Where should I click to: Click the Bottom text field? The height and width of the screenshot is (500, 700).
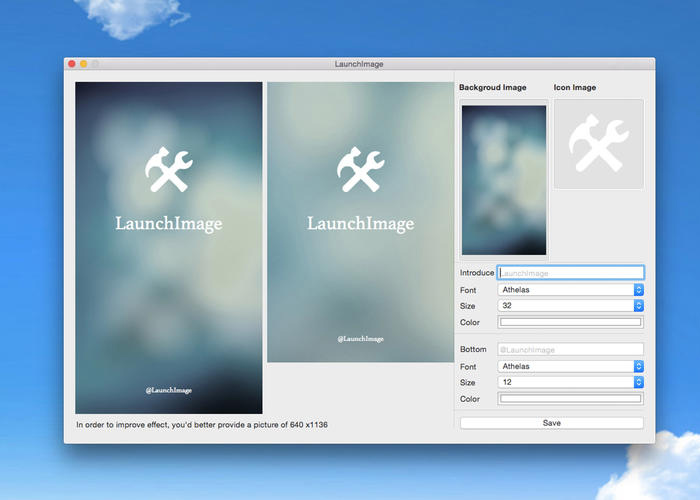click(x=570, y=349)
